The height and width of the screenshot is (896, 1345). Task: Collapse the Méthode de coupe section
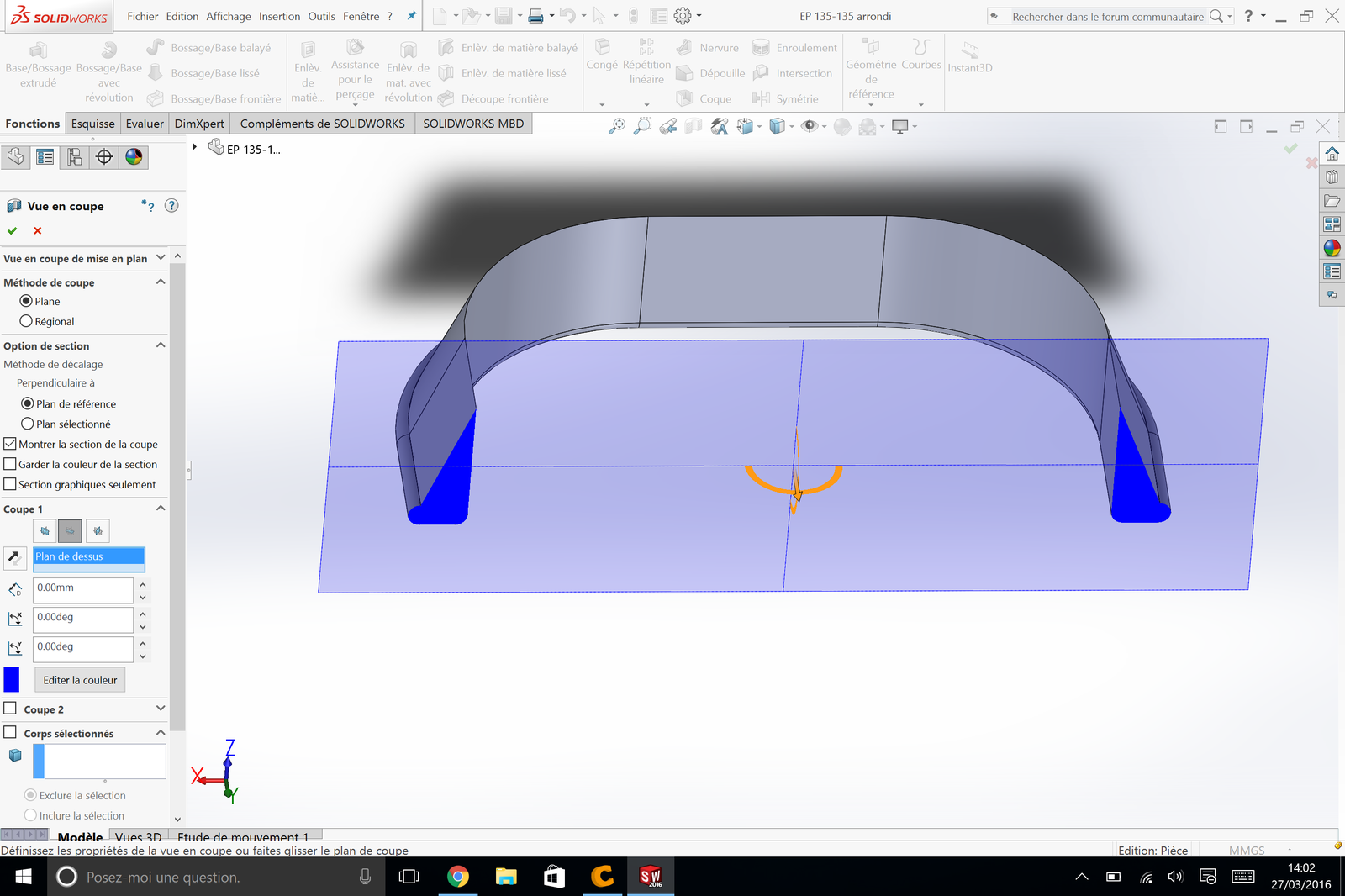161,282
